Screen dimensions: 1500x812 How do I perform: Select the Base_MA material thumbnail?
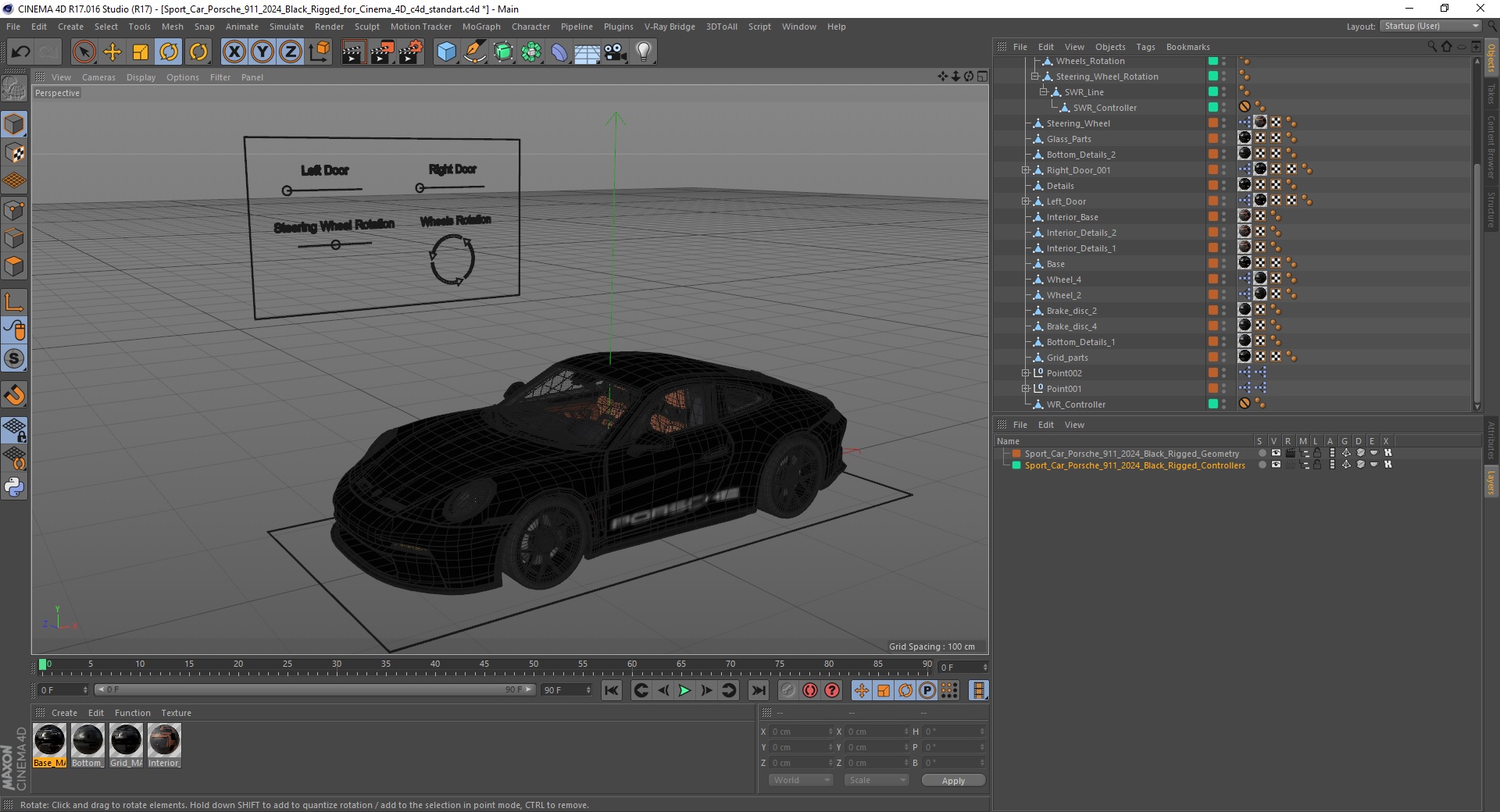tap(50, 745)
